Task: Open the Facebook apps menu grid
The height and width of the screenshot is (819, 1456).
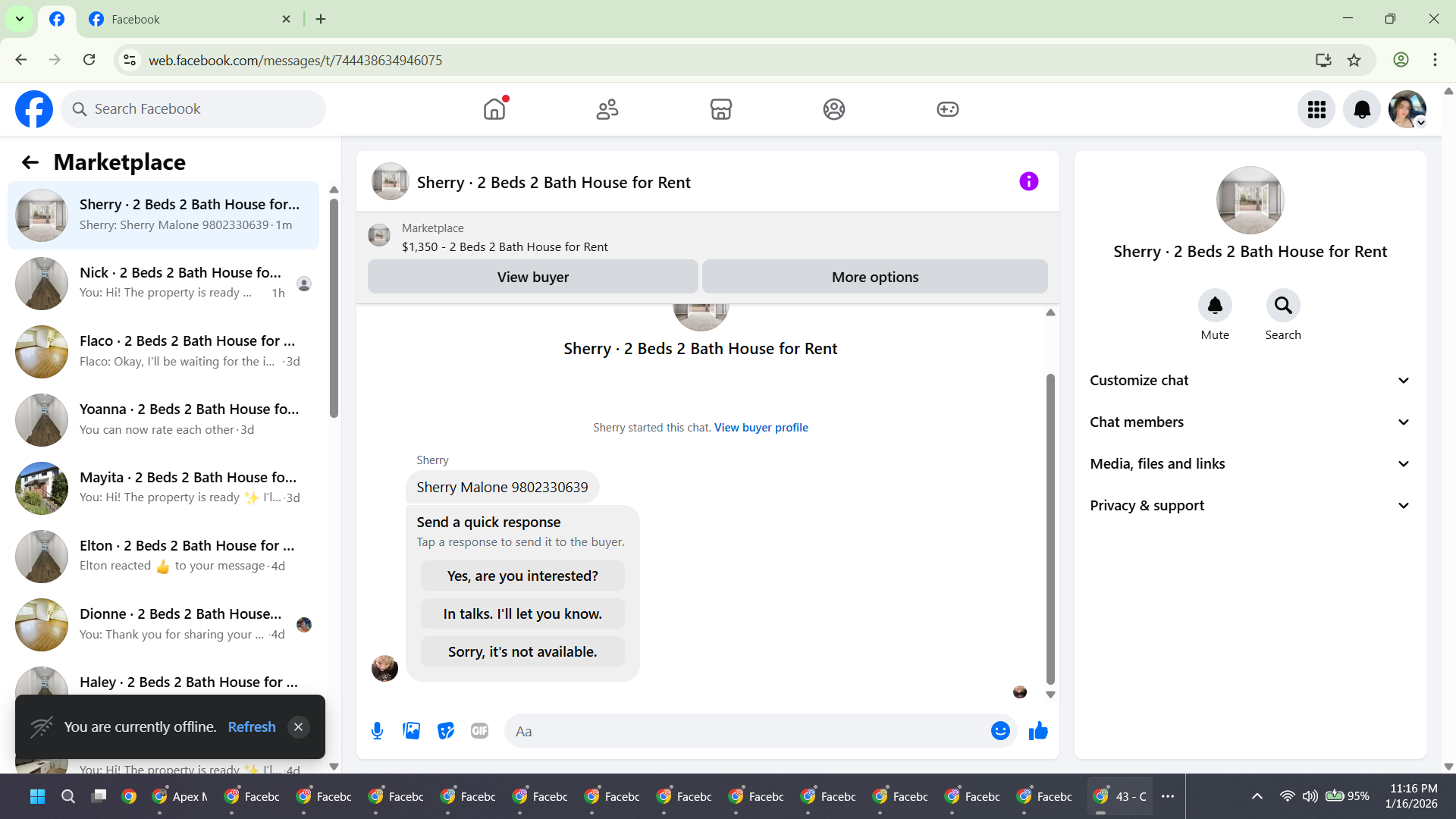Action: (1316, 109)
